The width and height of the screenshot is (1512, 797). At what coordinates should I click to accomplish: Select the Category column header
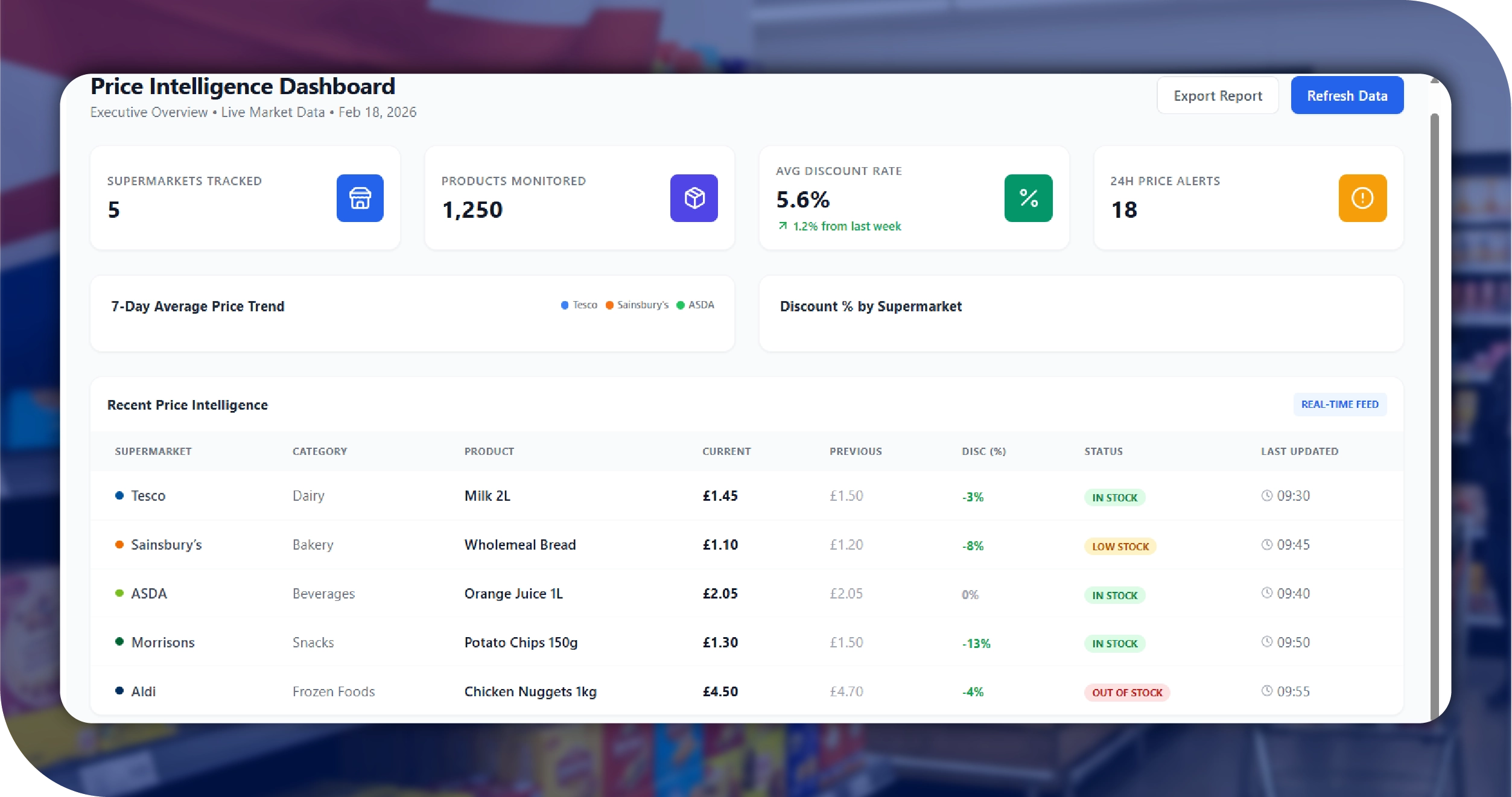point(320,451)
